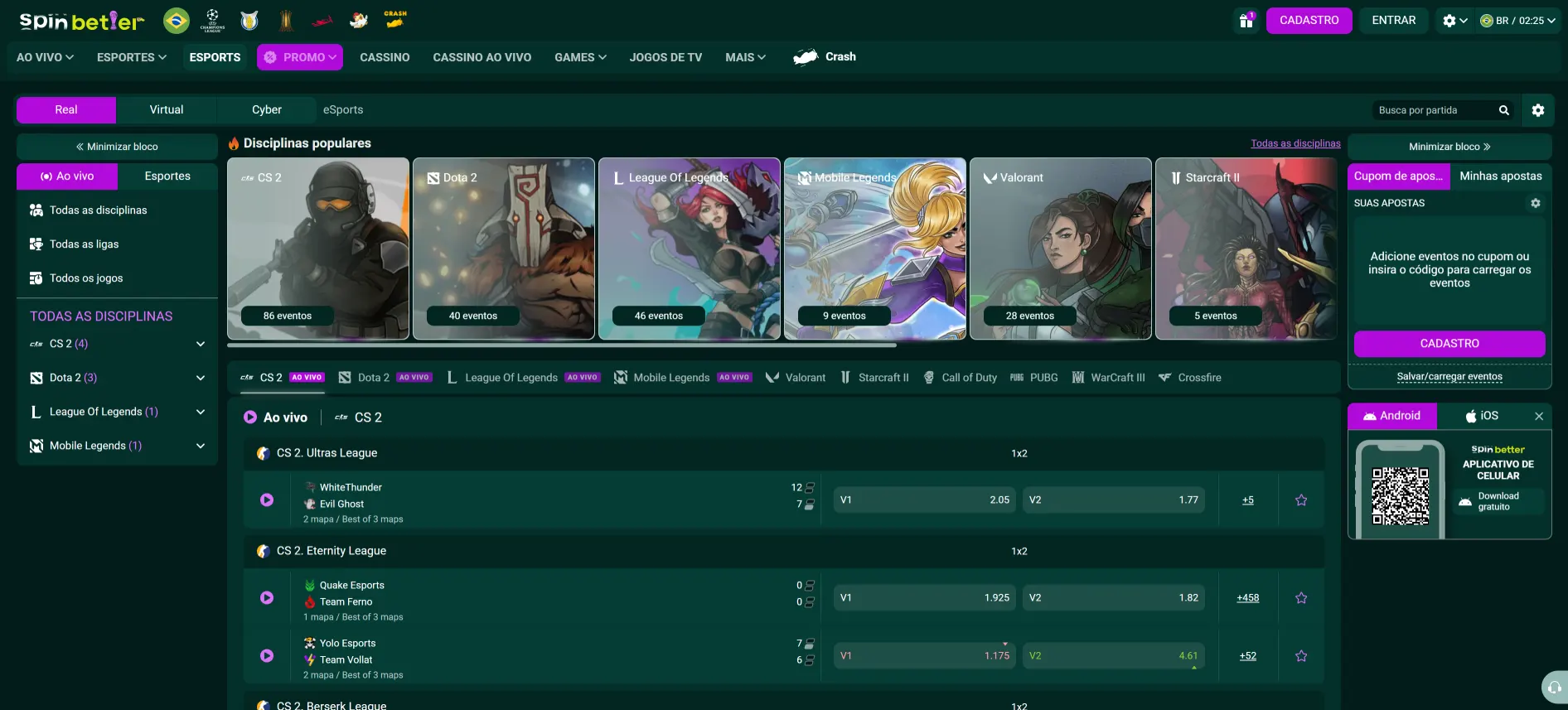Select the PUBG discipline filter

[1033, 378]
